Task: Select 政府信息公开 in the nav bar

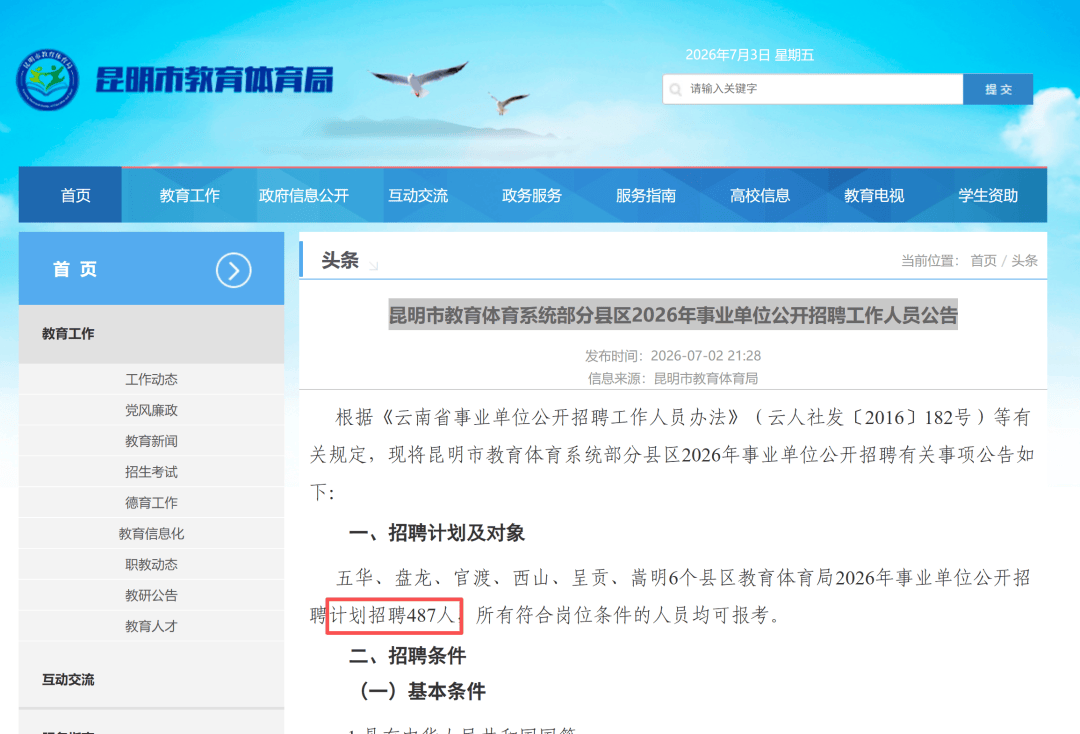Action: pos(304,196)
